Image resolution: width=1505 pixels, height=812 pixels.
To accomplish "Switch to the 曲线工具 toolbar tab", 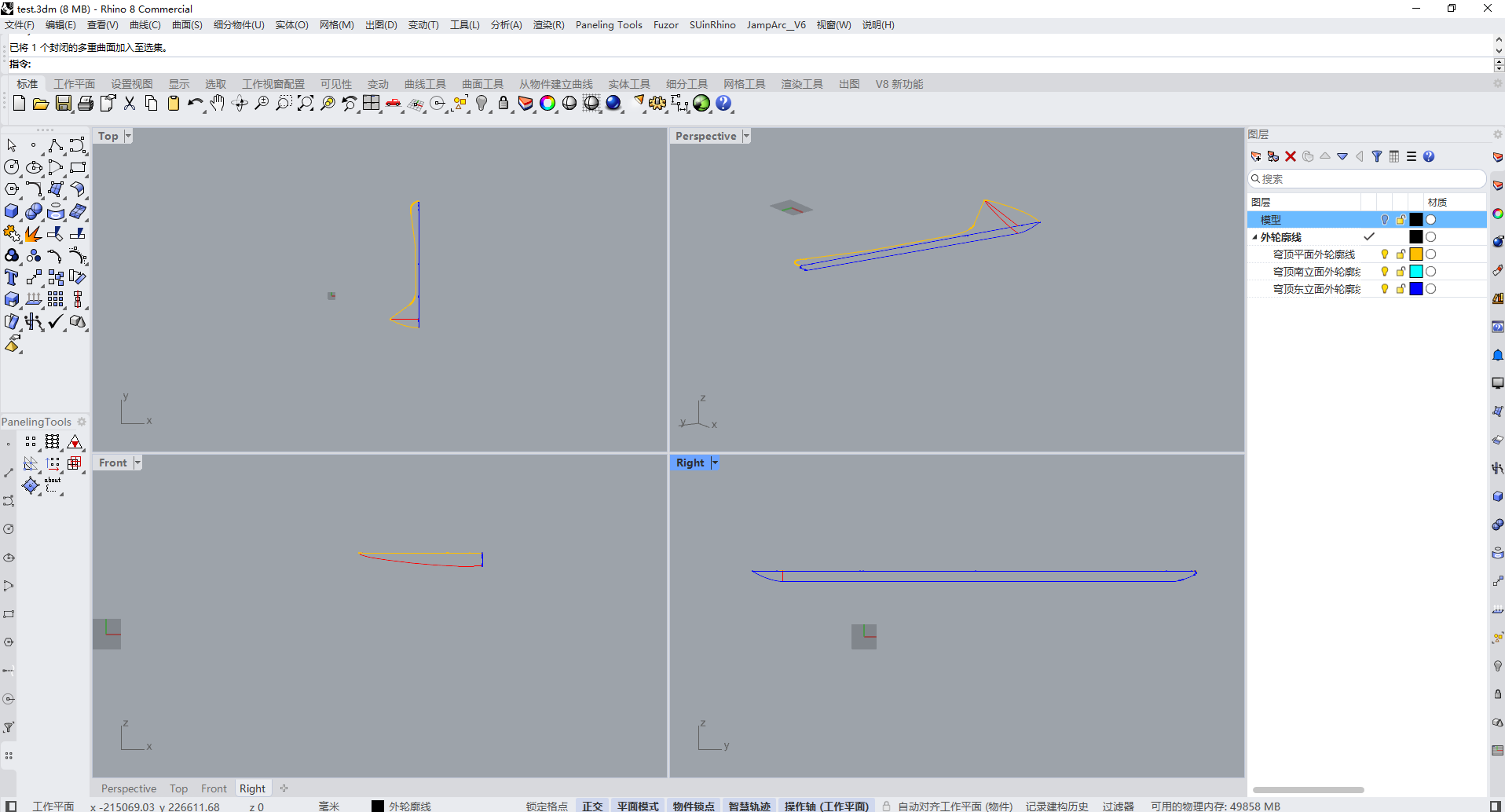I will point(425,84).
